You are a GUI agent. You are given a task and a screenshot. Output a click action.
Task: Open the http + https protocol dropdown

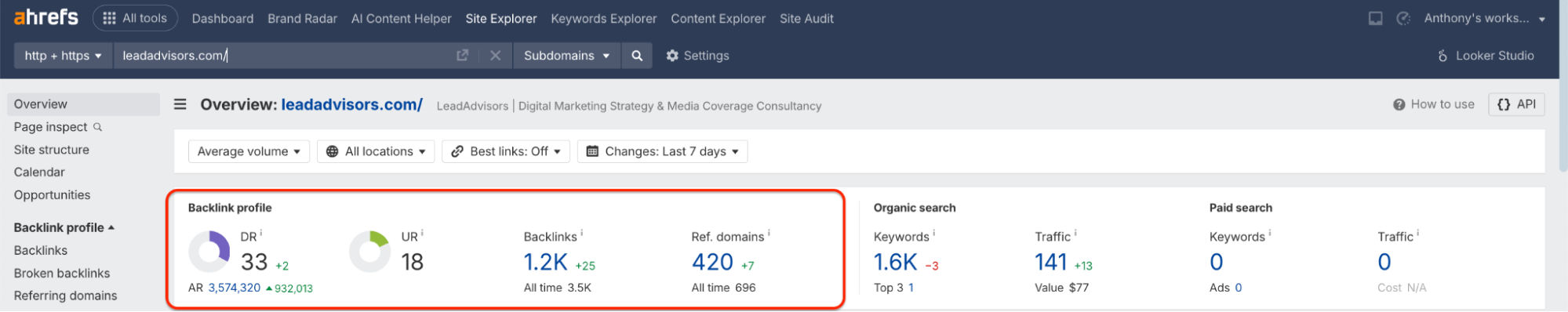[x=63, y=56]
